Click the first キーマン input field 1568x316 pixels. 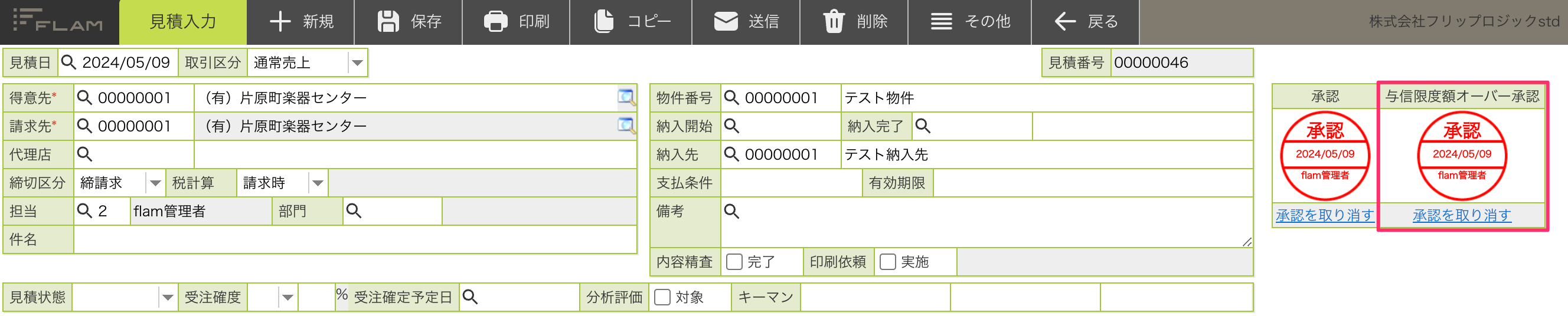[x=876, y=297]
